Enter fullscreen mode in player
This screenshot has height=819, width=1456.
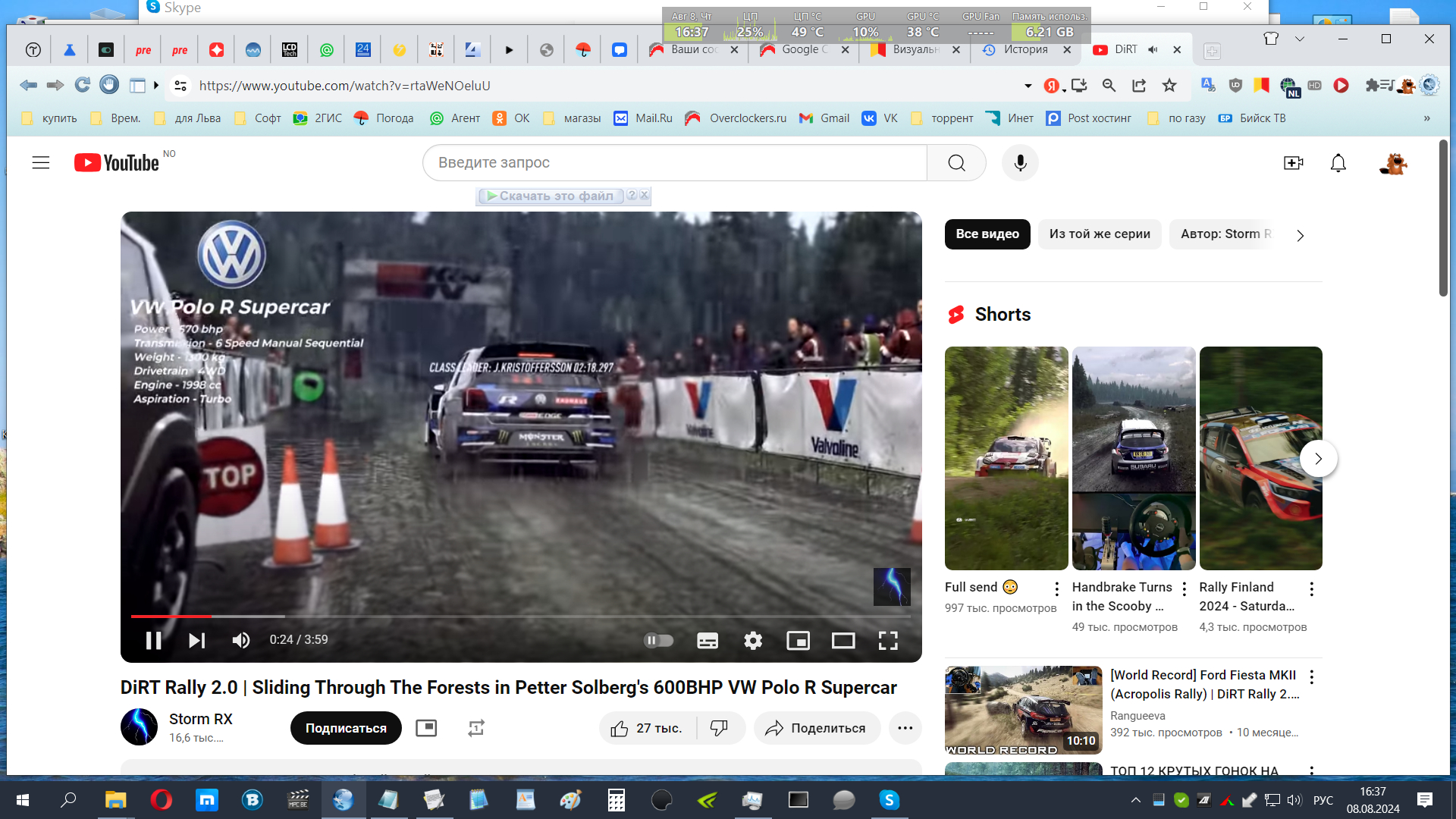pos(888,641)
